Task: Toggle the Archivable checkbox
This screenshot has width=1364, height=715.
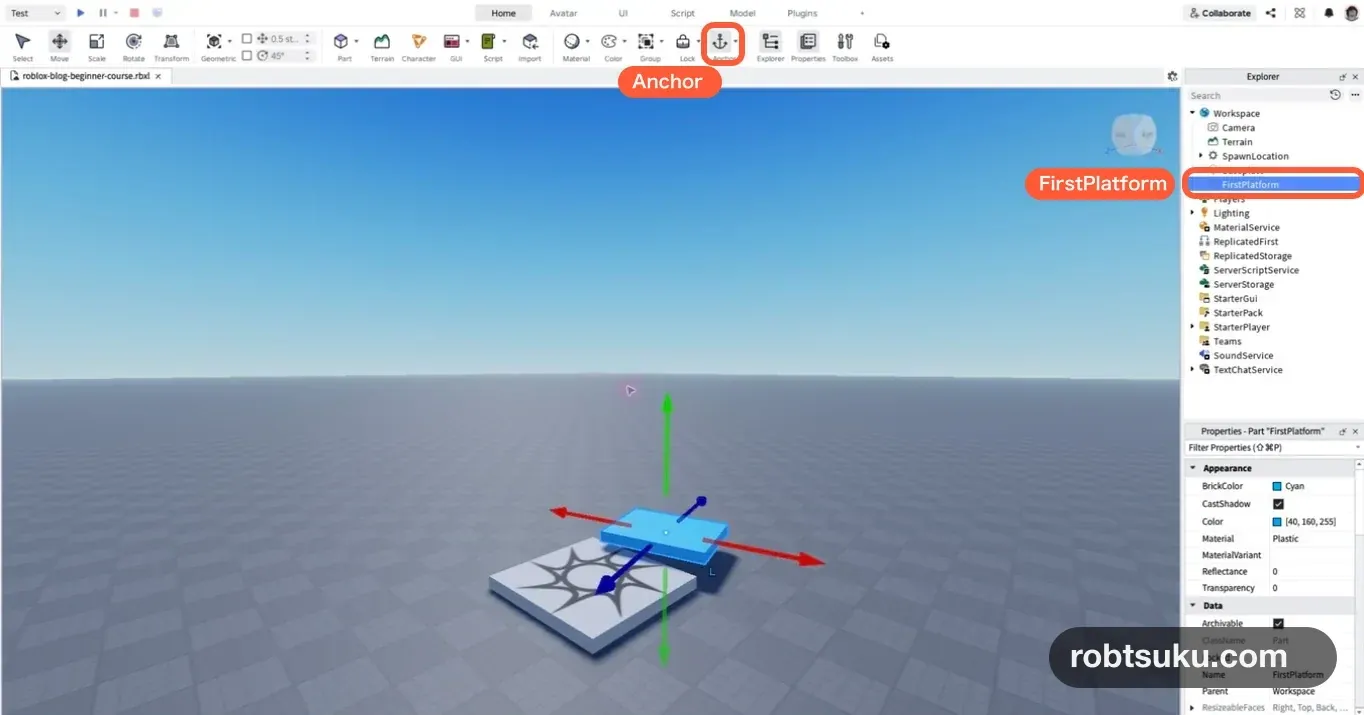Action: point(1278,623)
